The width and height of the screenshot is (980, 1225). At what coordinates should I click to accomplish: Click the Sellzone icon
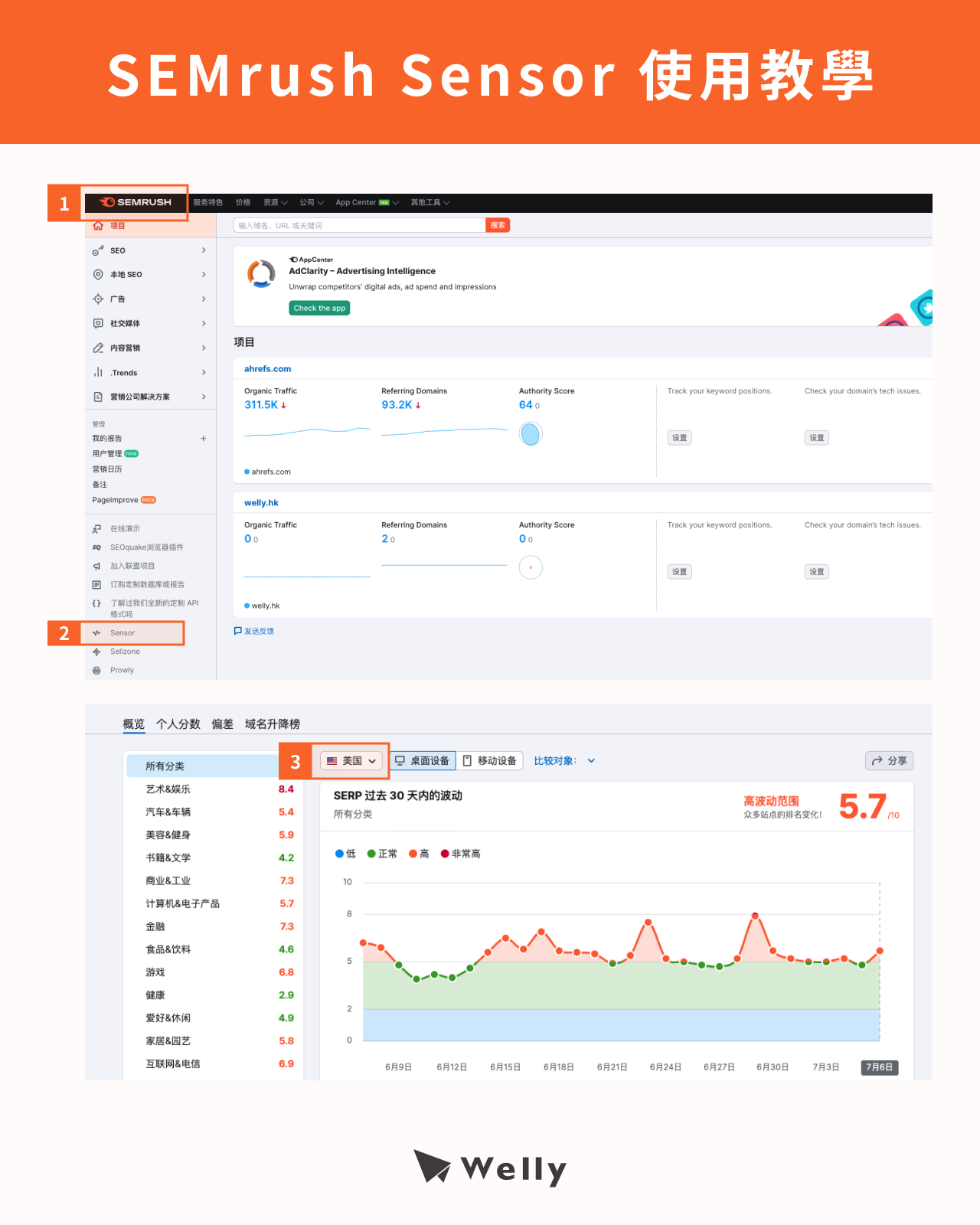coord(96,652)
